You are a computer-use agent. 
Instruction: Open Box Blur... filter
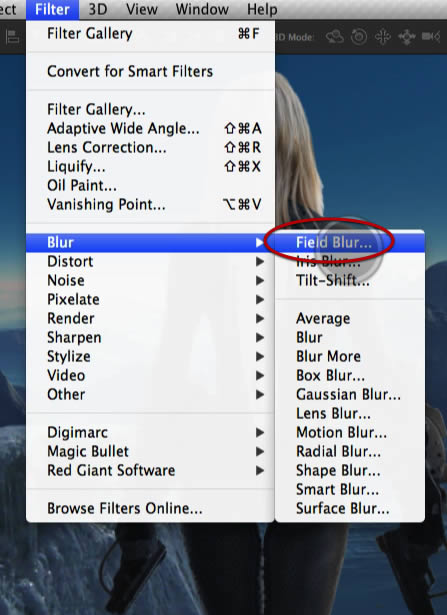click(350, 375)
